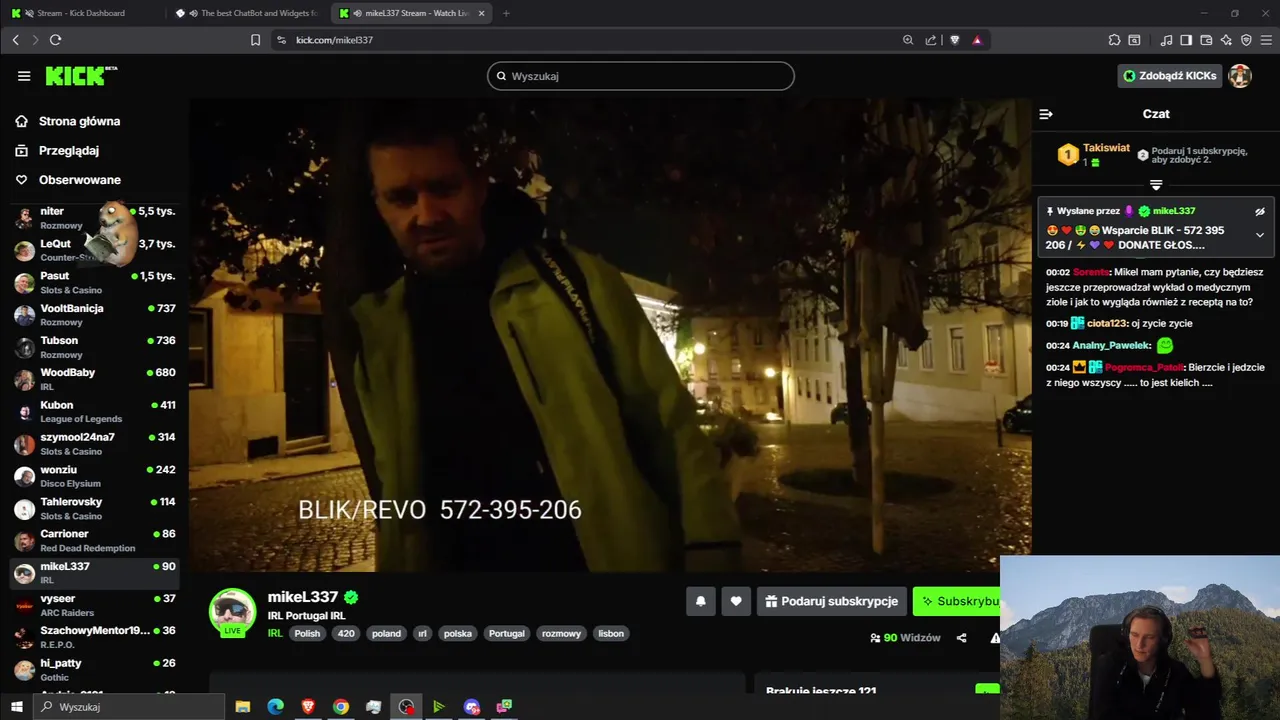Image resolution: width=1280 pixels, height=720 pixels.
Task: Click the mikeL337 channel name
Action: click(x=303, y=597)
